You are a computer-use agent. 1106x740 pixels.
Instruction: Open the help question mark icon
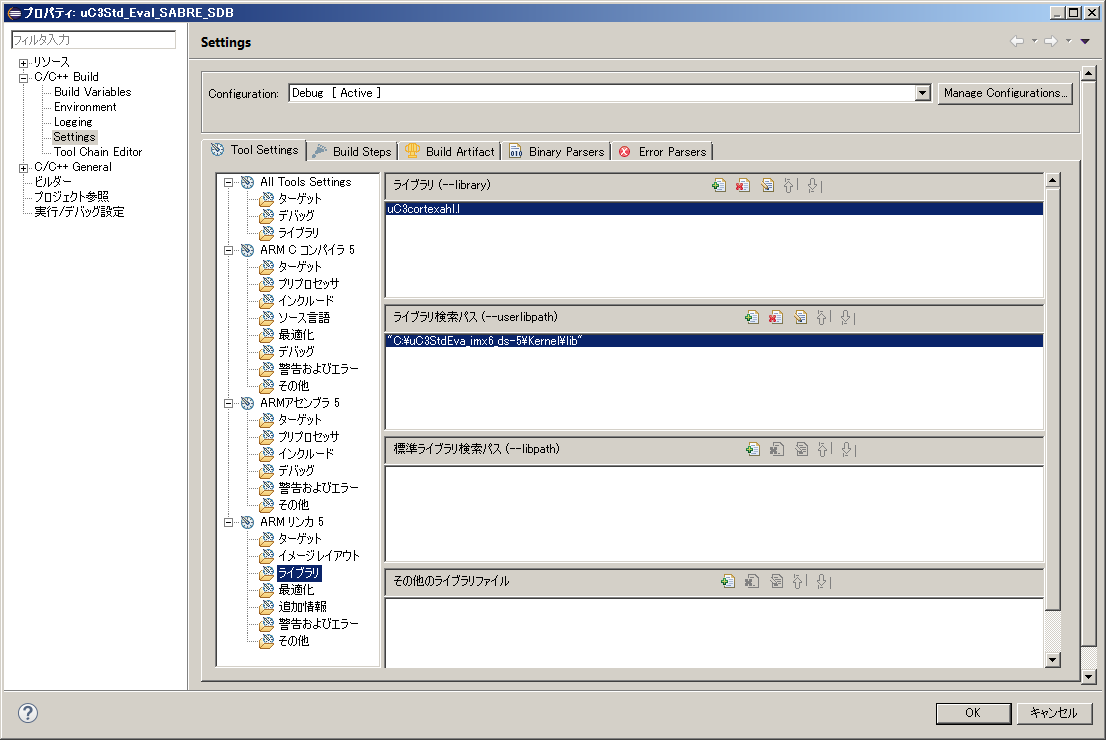pos(28,713)
